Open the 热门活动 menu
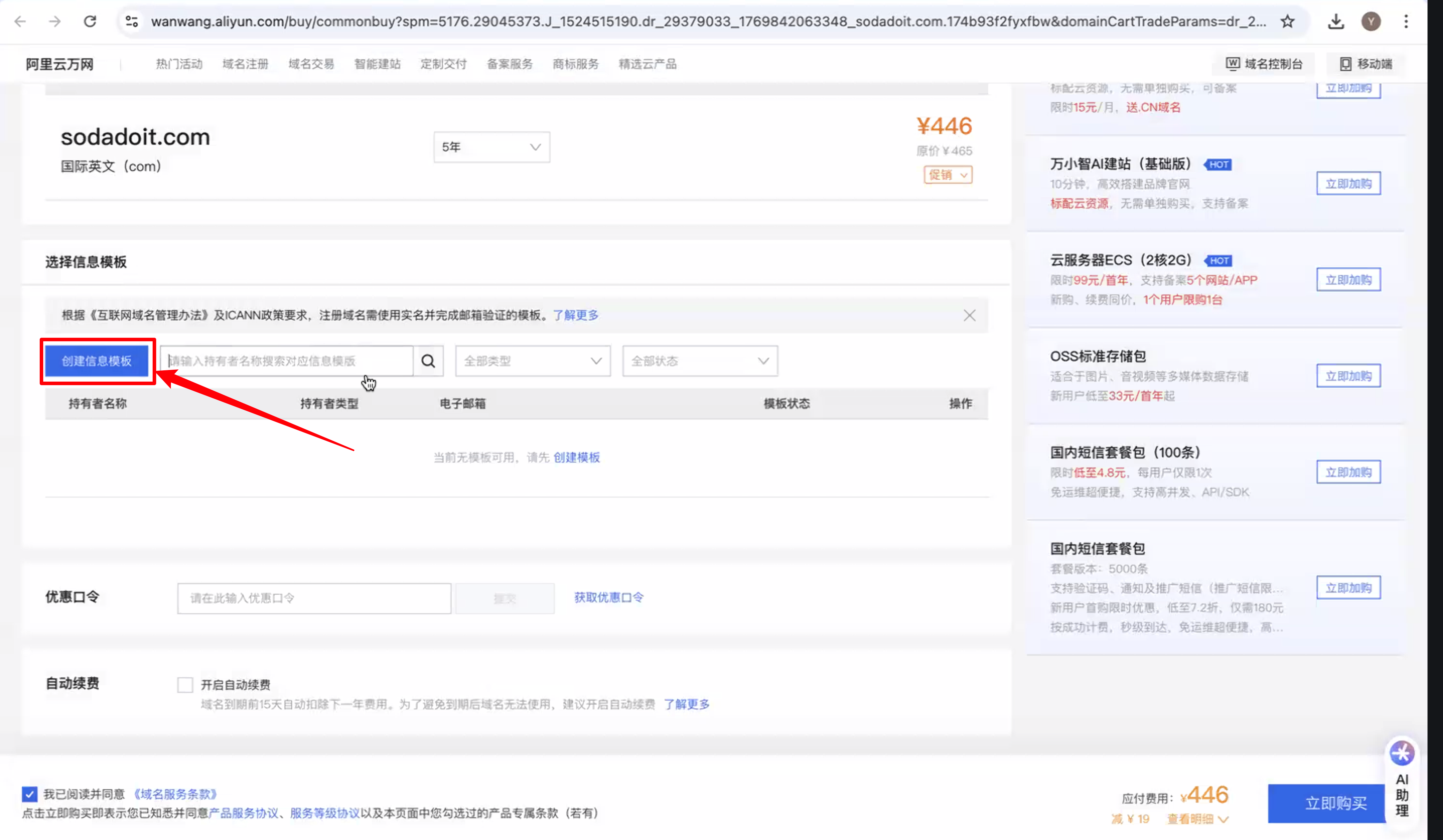The width and height of the screenshot is (1443, 840). [x=179, y=64]
